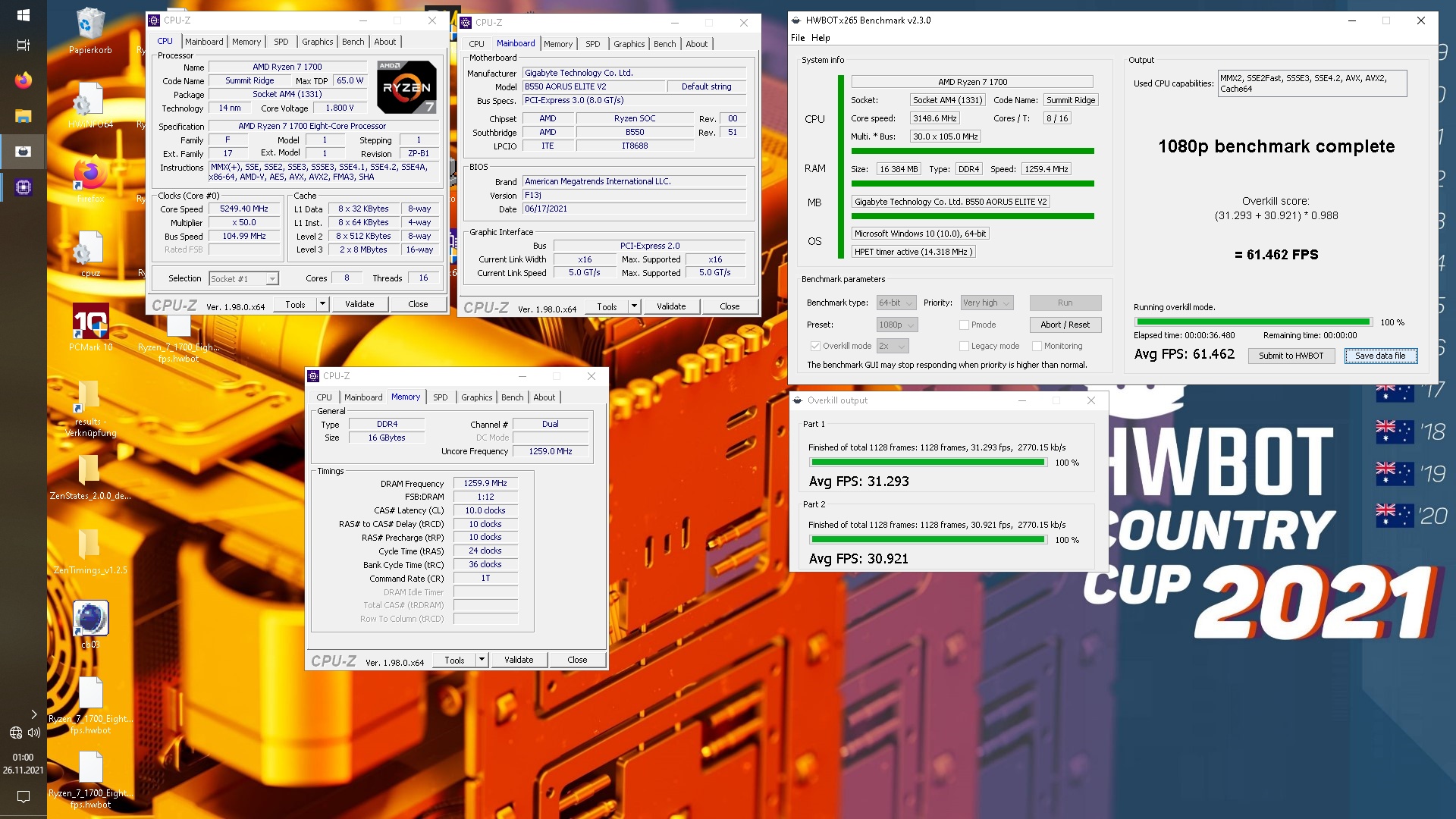Click the BIOS Version F13j field
The image size is (1456, 819).
634,195
